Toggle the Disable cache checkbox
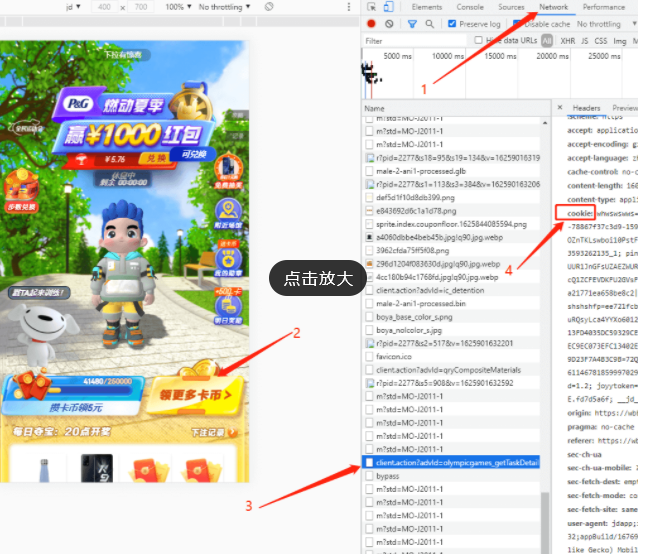The width and height of the screenshot is (646, 554). point(516,24)
